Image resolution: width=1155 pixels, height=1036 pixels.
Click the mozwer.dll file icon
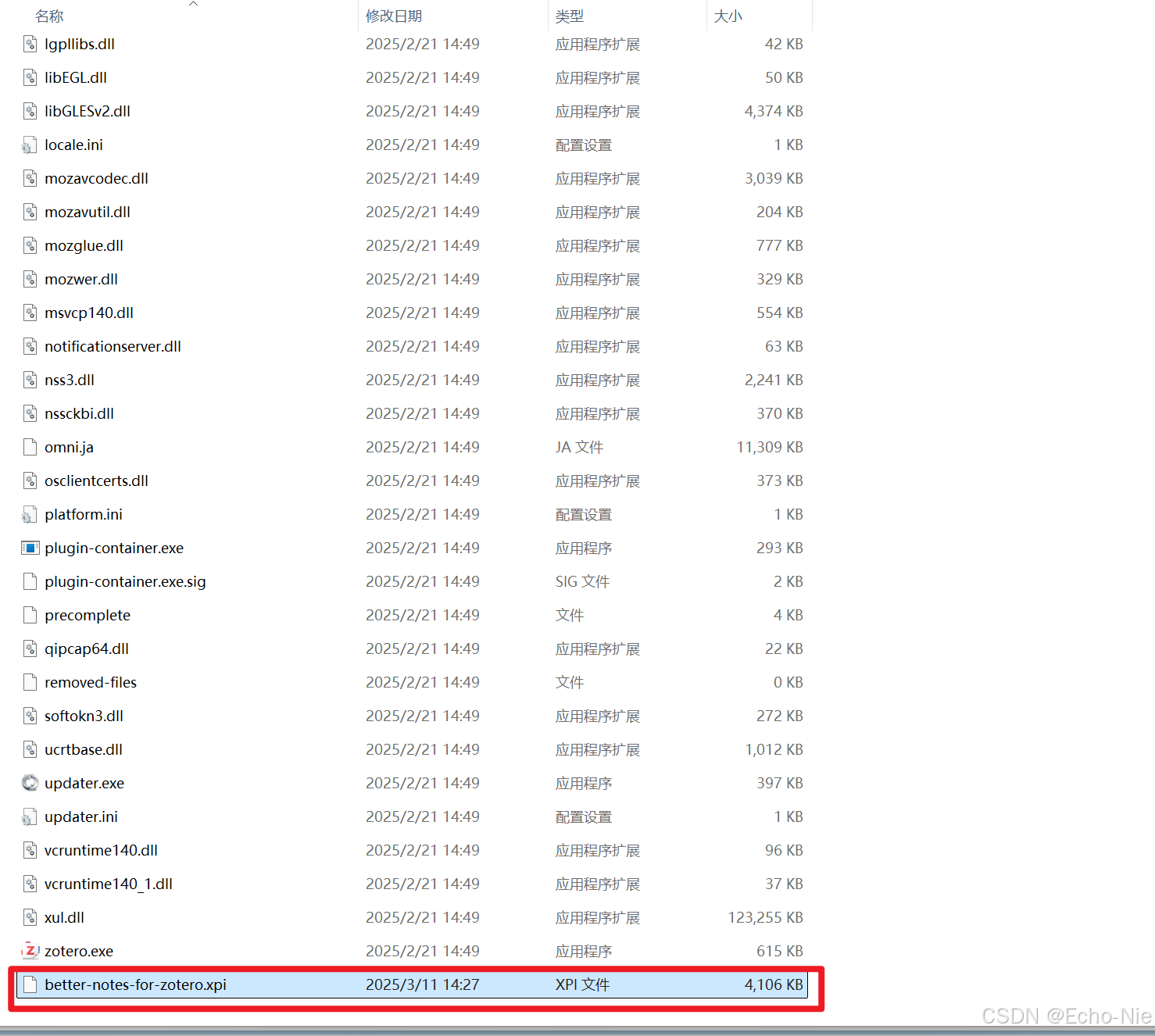[x=30, y=279]
